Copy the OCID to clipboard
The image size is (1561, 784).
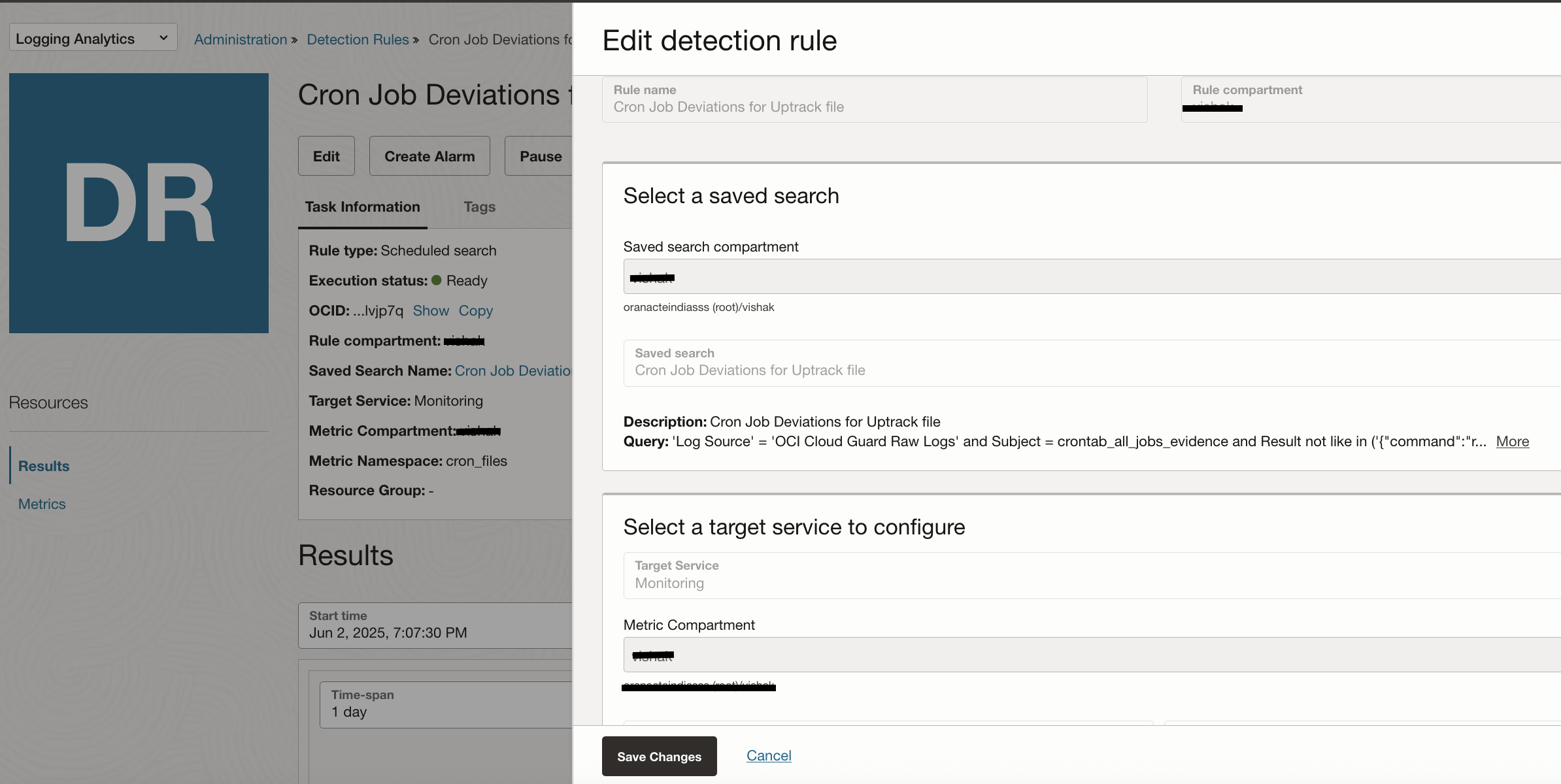click(x=475, y=310)
